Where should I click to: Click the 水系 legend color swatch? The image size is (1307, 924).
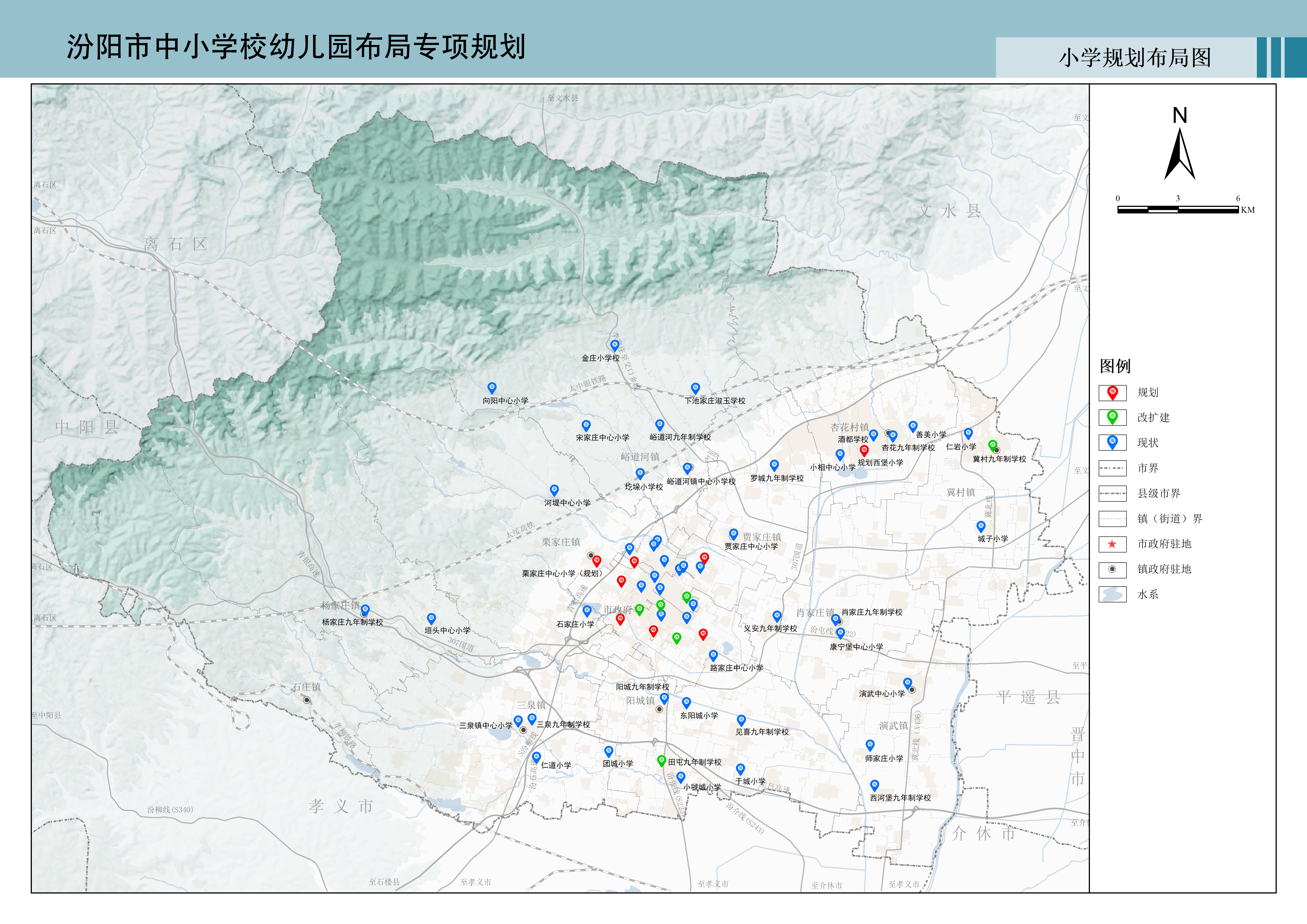pyautogui.click(x=1112, y=594)
